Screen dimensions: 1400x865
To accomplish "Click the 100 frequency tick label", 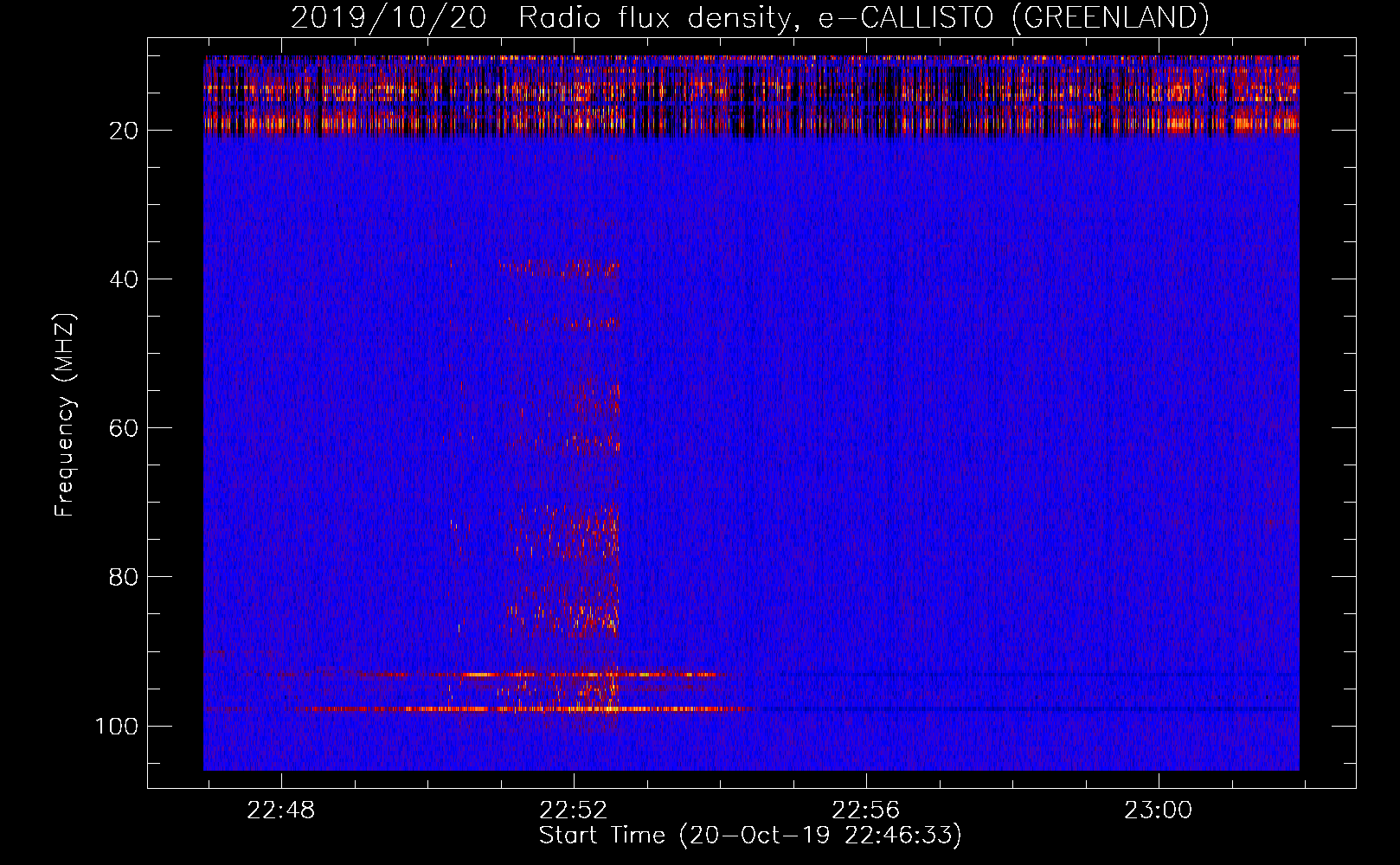I will [x=117, y=726].
